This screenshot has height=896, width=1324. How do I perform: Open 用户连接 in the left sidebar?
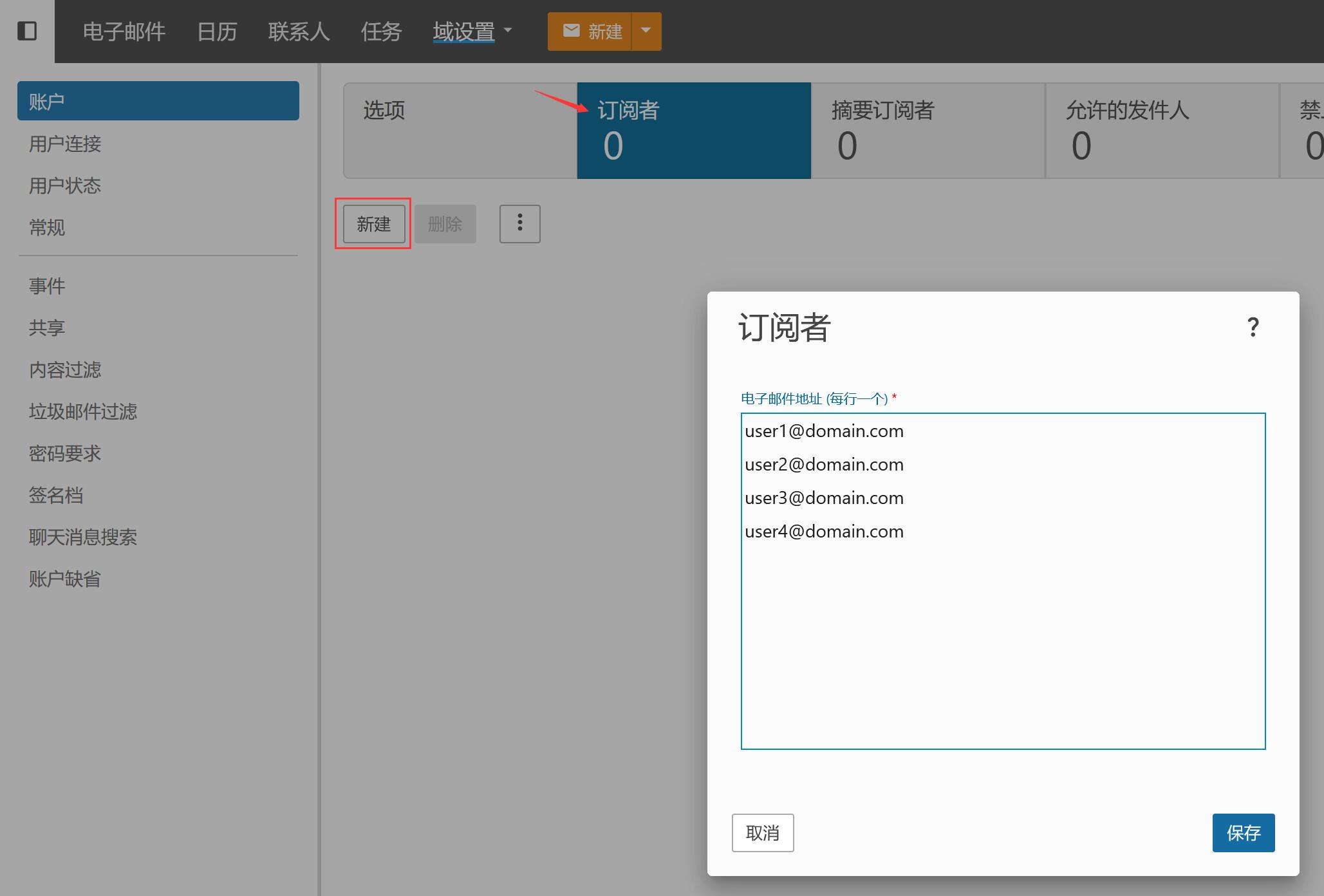(x=65, y=144)
